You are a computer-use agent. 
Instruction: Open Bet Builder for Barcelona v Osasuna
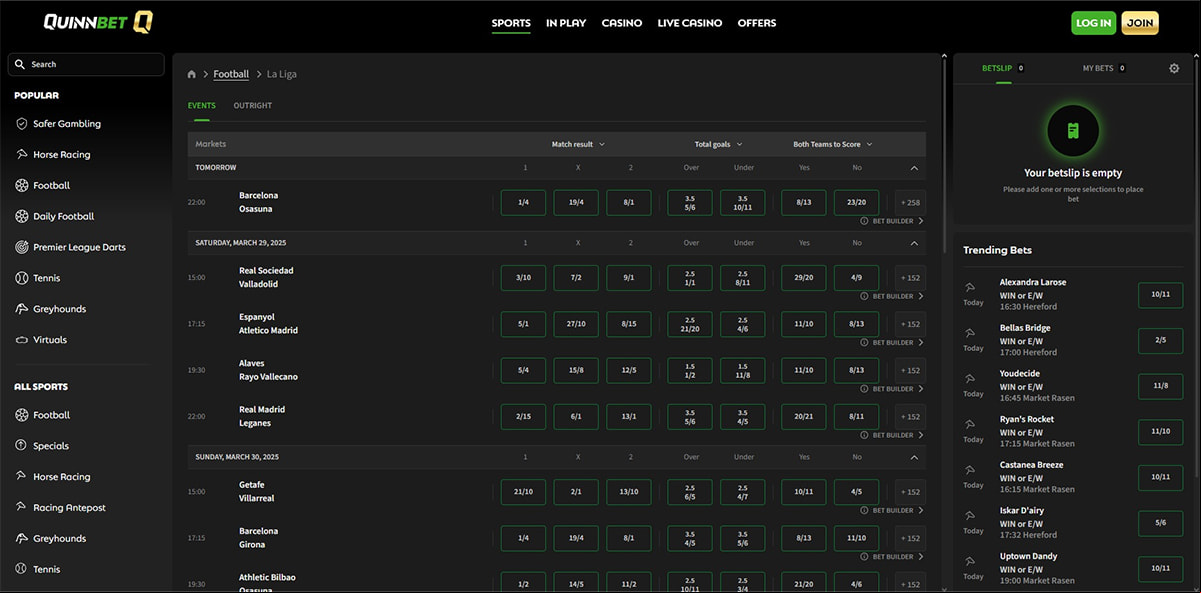(892, 221)
